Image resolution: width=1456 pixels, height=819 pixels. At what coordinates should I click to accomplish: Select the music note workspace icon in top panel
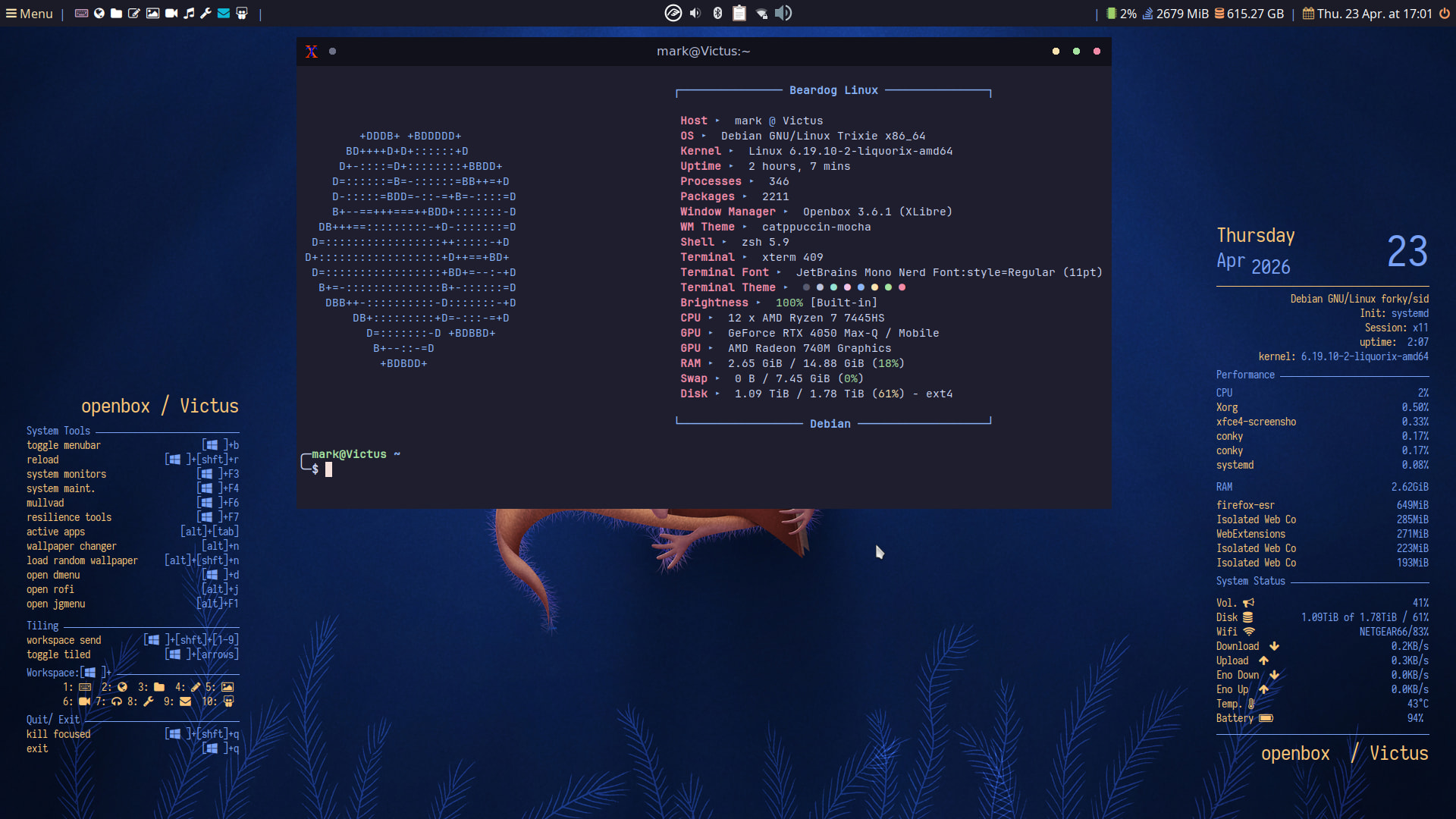click(189, 14)
